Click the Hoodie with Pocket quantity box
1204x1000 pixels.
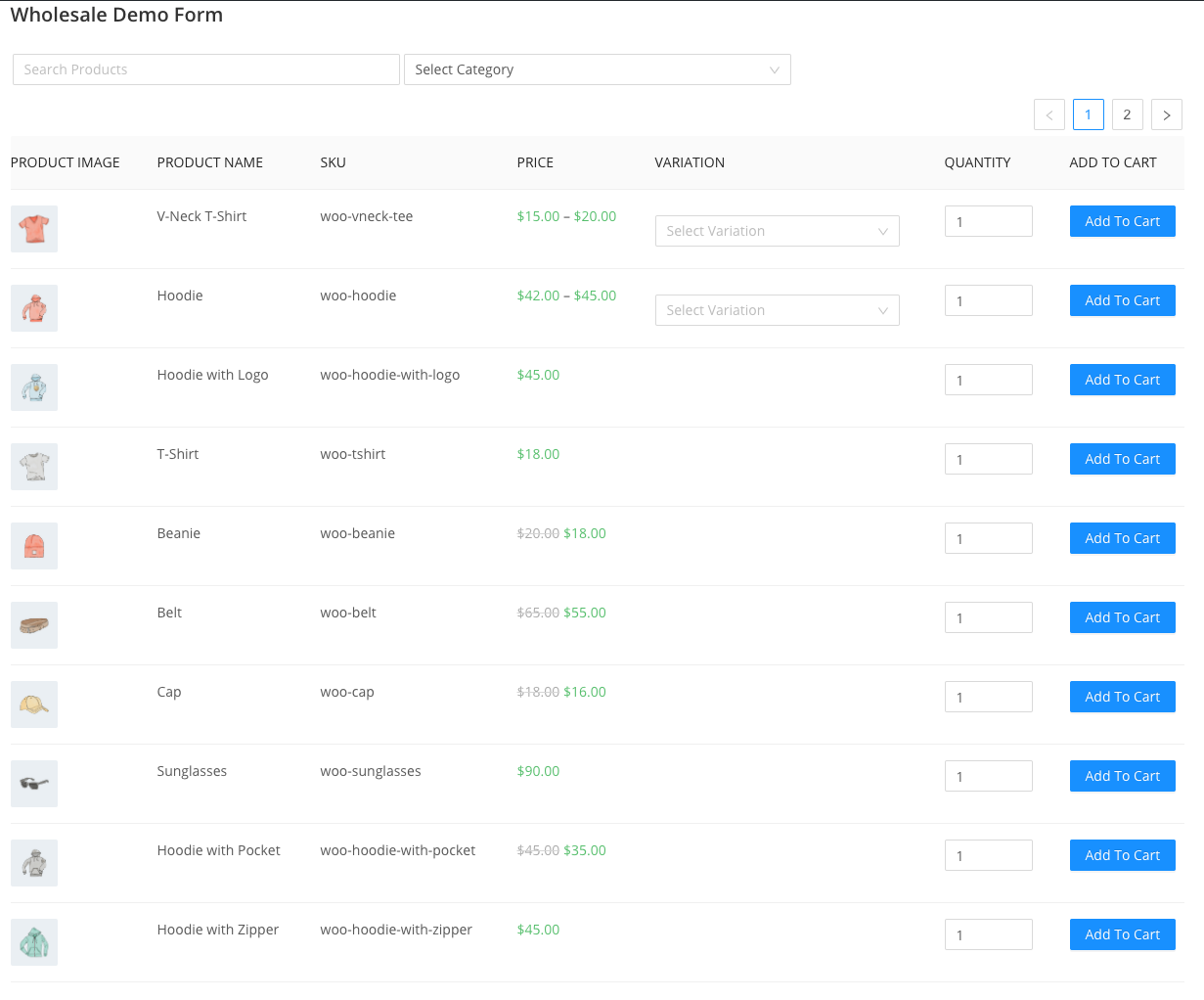click(988, 855)
